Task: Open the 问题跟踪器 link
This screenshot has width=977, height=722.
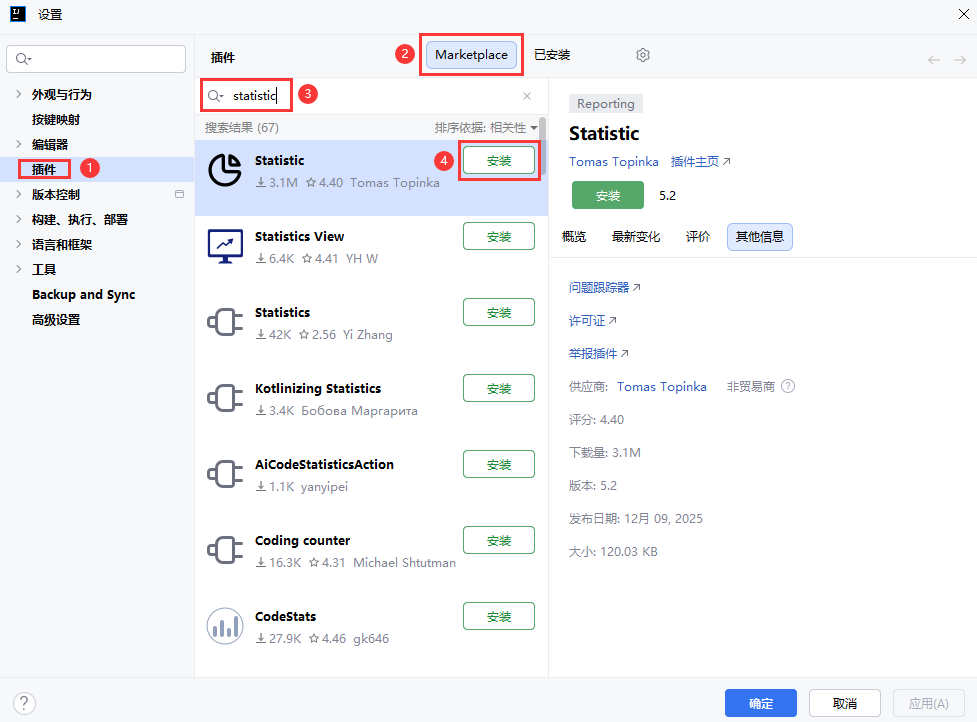Action: 604,288
